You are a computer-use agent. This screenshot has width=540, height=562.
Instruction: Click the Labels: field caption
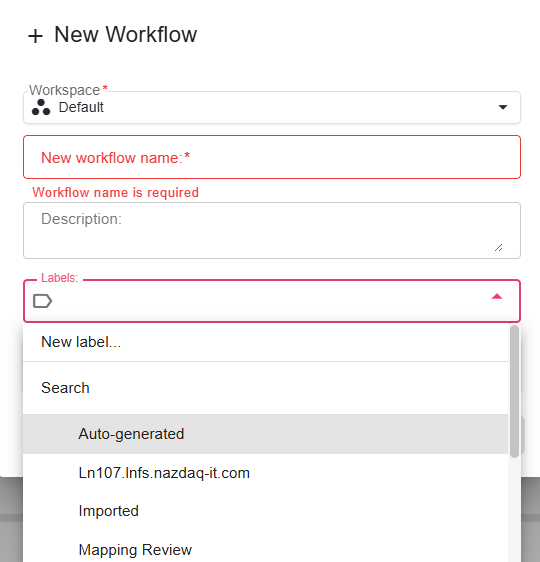click(x=59, y=278)
